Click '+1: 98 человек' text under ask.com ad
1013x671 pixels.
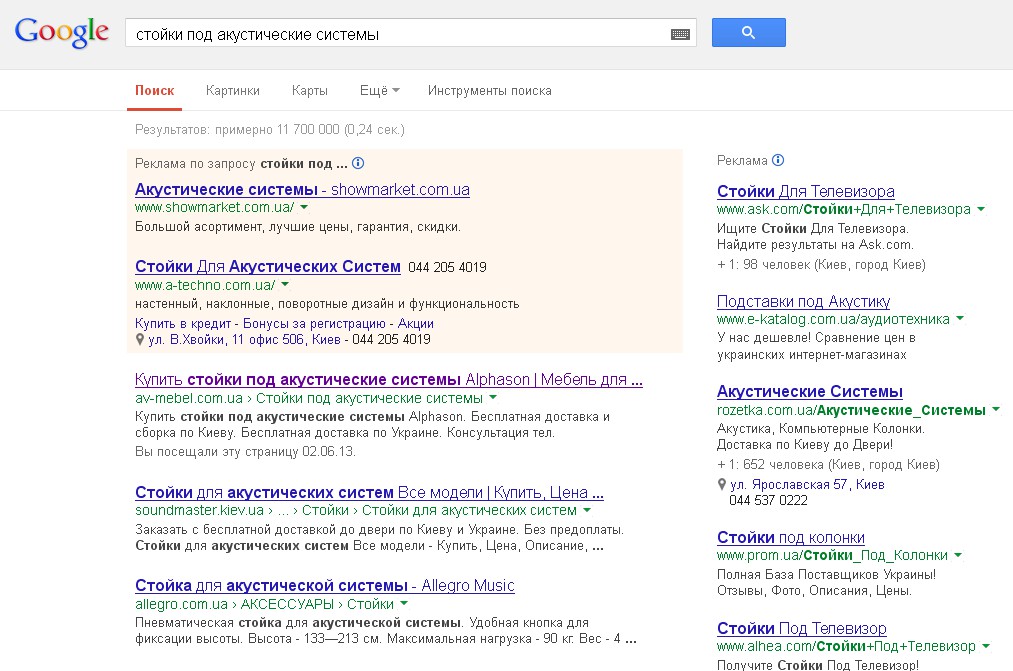821,264
